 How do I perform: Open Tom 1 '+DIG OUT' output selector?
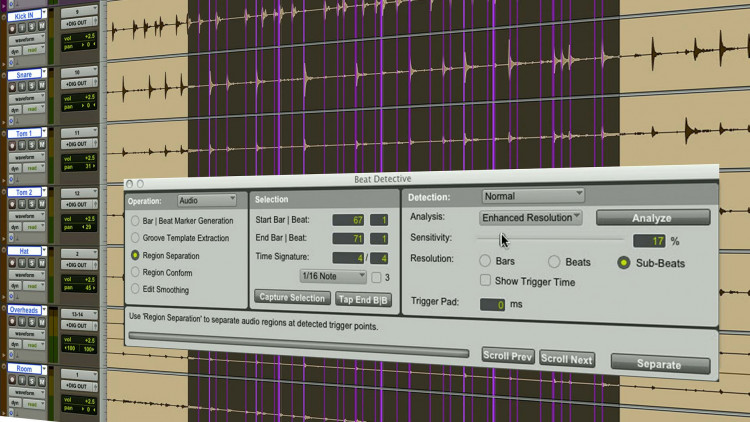pyautogui.click(x=79, y=144)
